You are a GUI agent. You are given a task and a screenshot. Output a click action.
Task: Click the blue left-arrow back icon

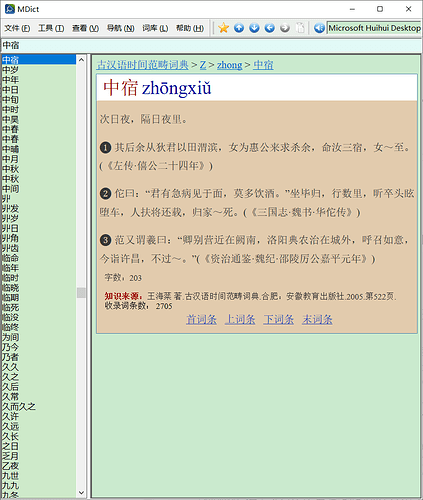pyautogui.click(x=269, y=28)
